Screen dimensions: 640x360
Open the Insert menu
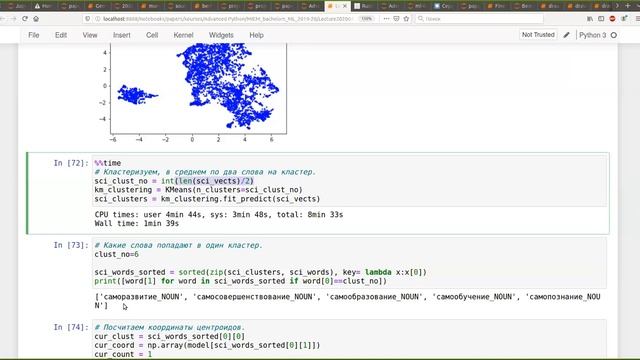click(x=122, y=35)
